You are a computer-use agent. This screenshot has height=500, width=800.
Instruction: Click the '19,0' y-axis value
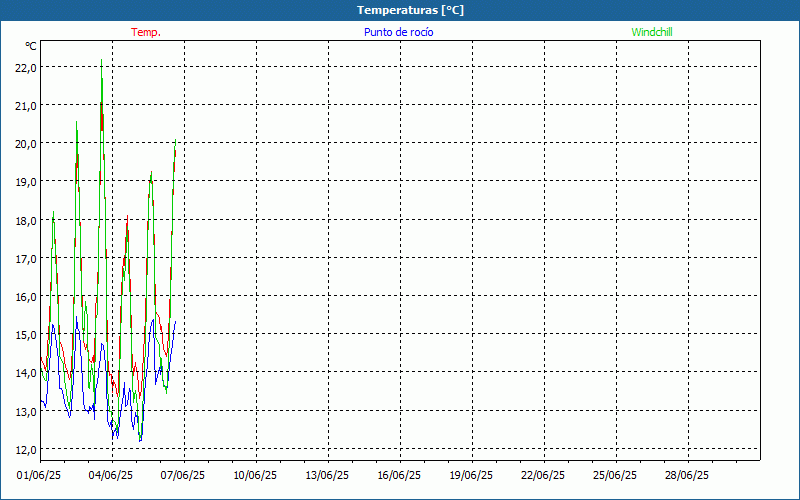(x=26, y=182)
